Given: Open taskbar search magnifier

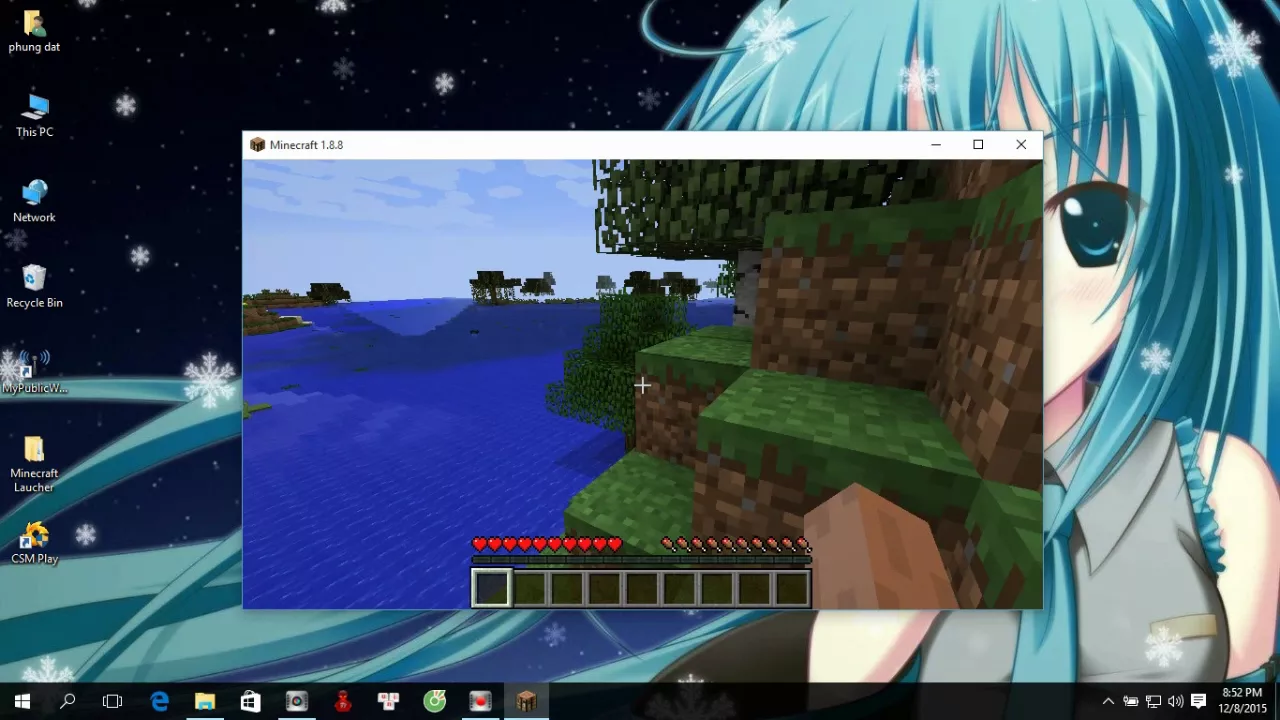Looking at the screenshot, I should tap(67, 702).
